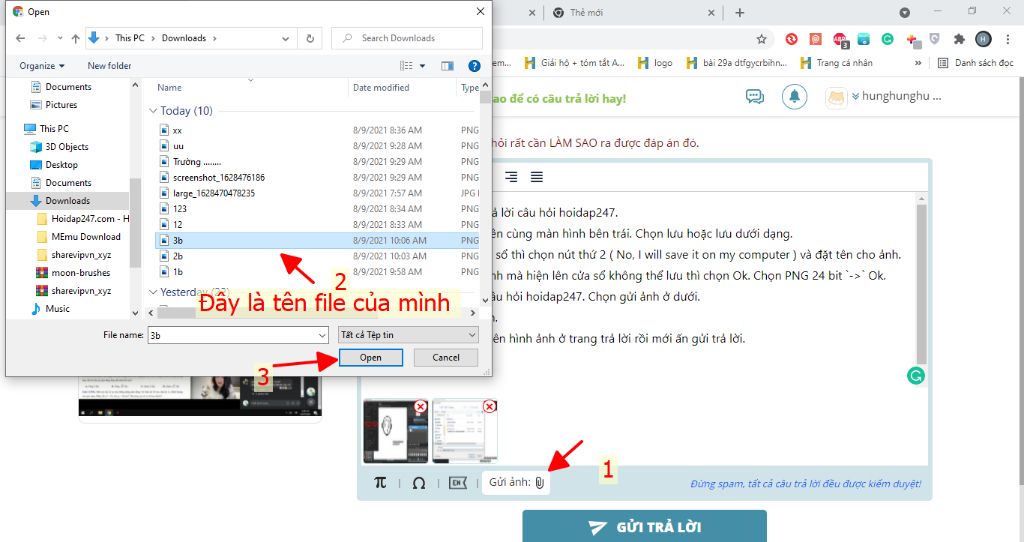
Task: Click the Up one level arrow in dialog
Action: pos(76,39)
